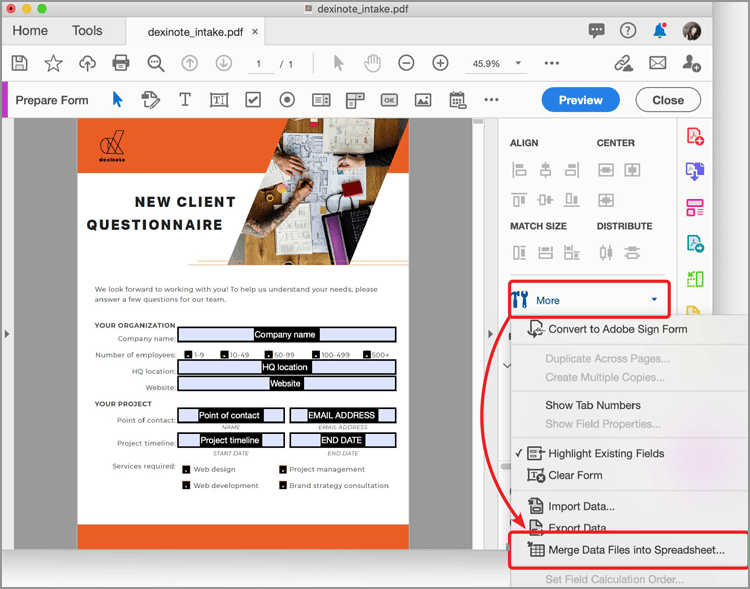
Task: Bookmark file with the star icon
Action: [x=53, y=63]
